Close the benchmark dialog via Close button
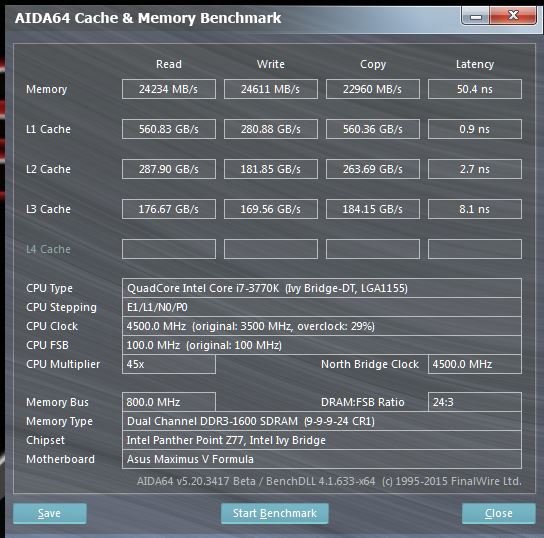544x538 pixels. tap(499, 513)
